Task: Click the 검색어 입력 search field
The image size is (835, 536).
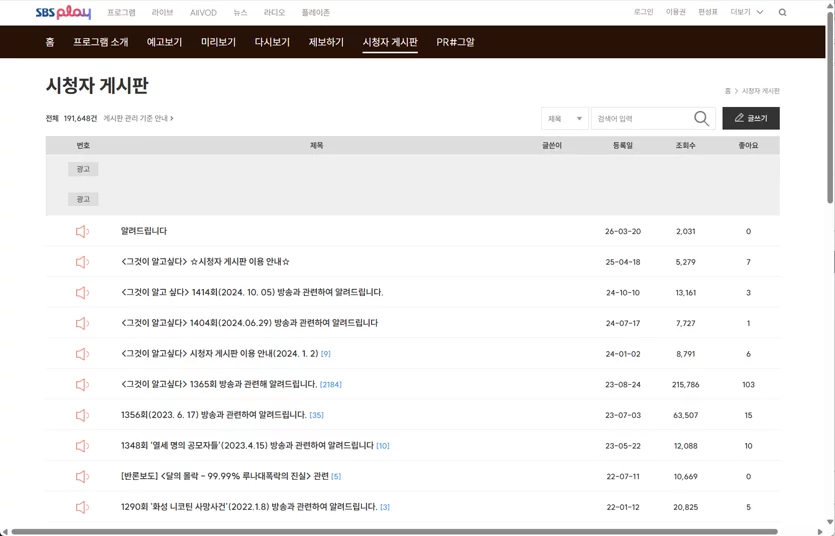Action: (x=642, y=118)
